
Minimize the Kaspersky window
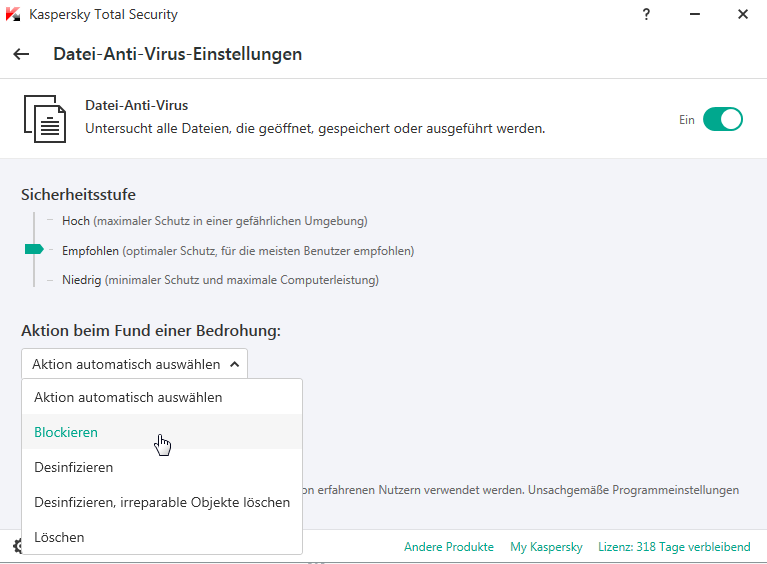pyautogui.click(x=692, y=15)
